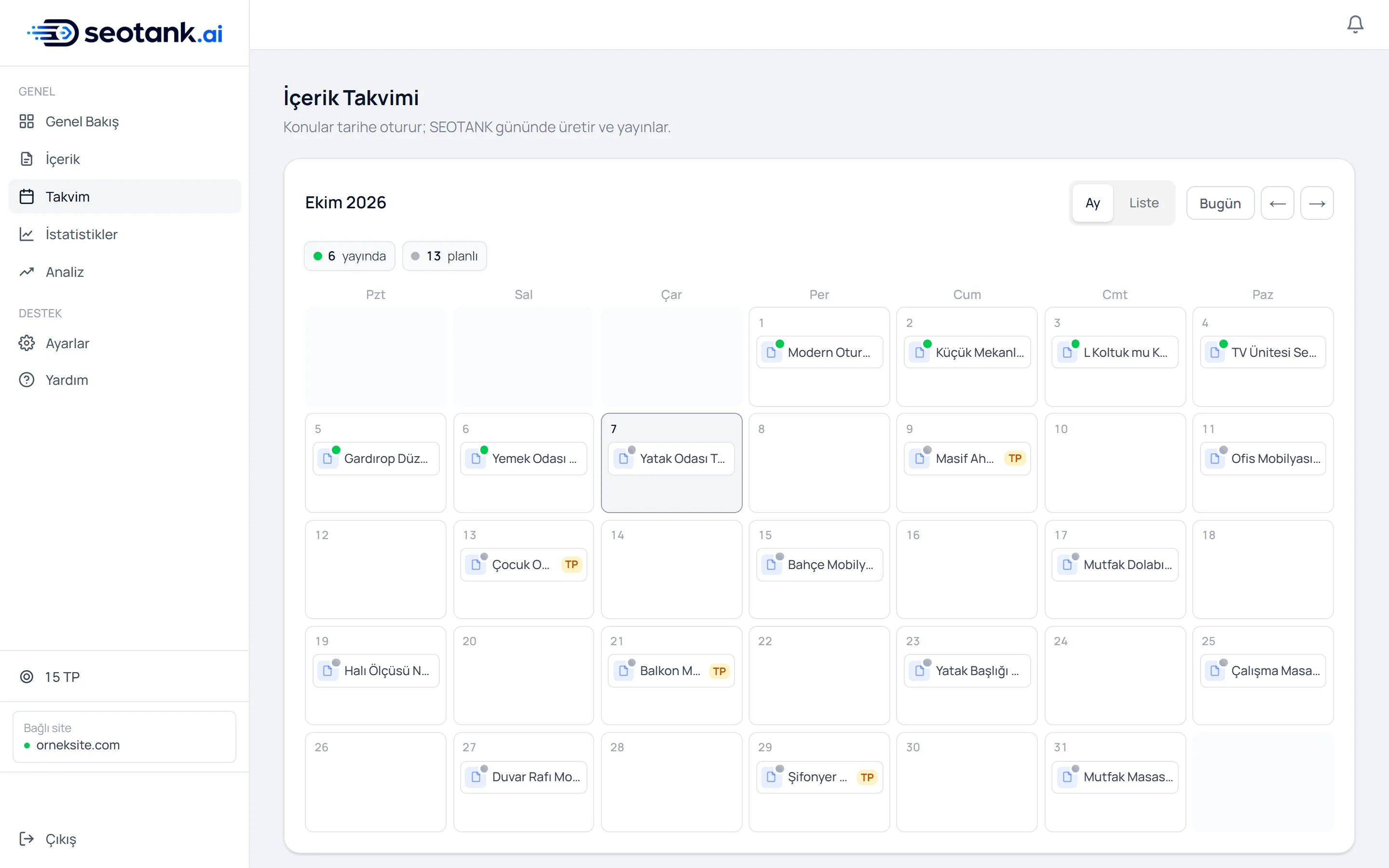Click TP badge on Çocuk O... event

[571, 565]
